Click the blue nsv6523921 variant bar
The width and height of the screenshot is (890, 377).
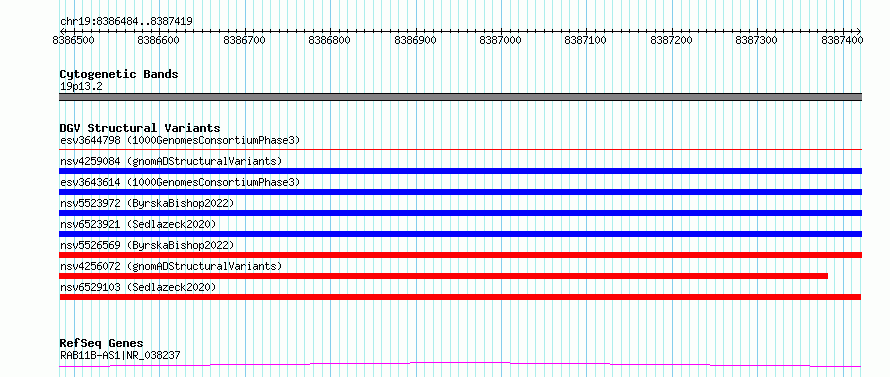pyautogui.click(x=460, y=234)
